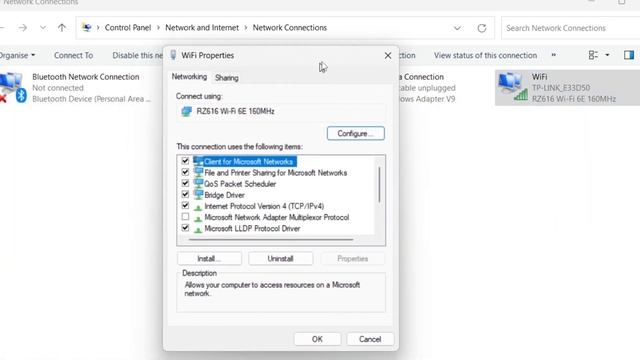
Task: Switch to the Sharing tab
Action: tap(227, 78)
